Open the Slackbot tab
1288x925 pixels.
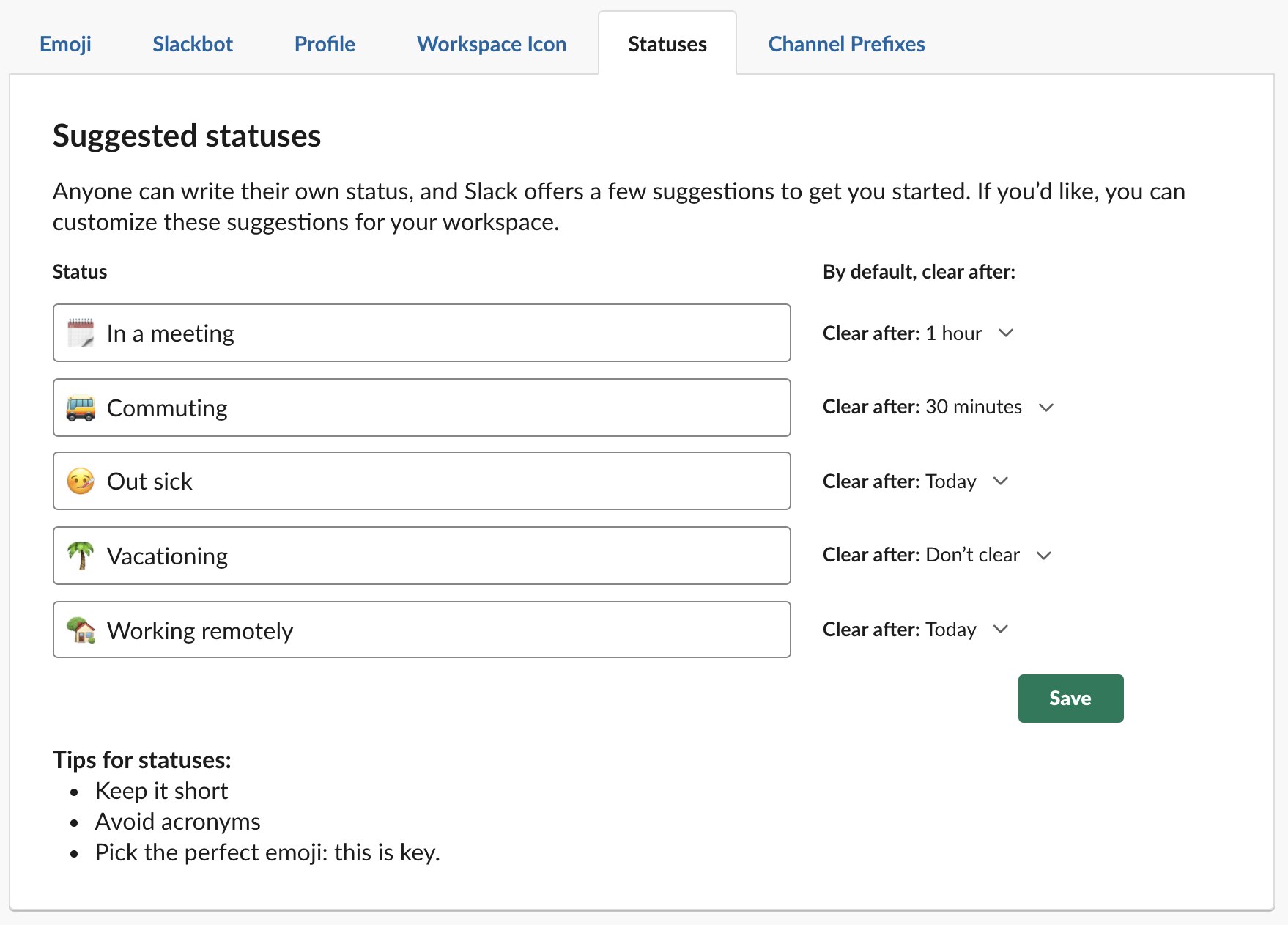point(193,44)
